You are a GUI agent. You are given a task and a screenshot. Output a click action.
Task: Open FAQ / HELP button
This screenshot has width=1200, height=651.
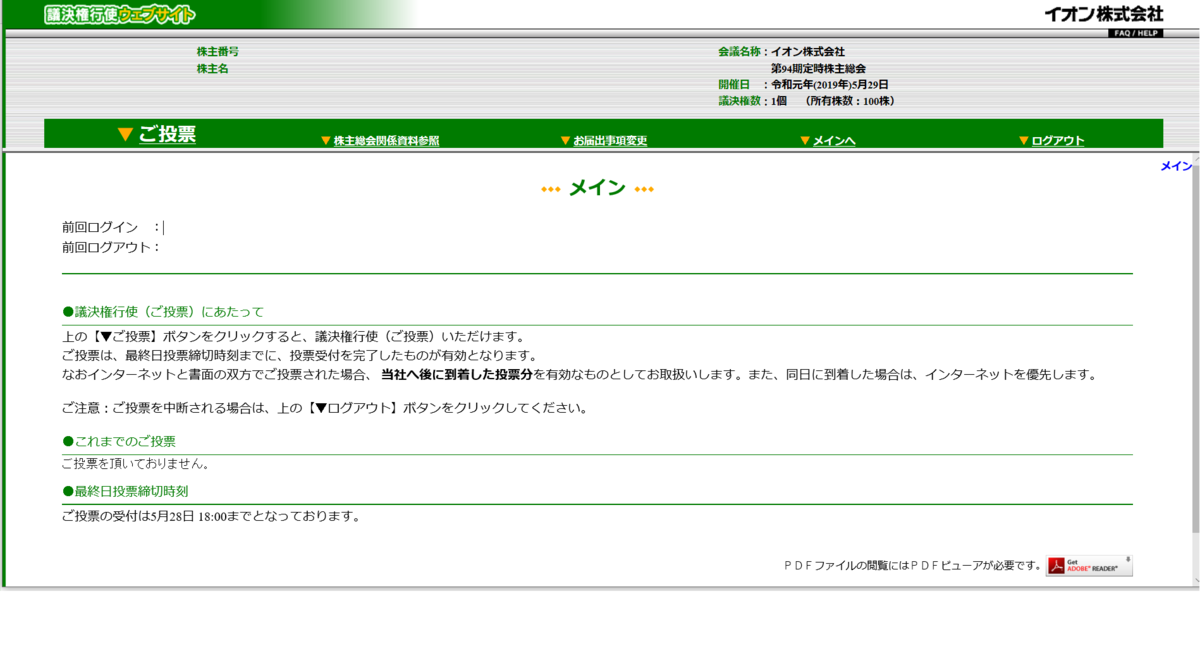click(1135, 33)
